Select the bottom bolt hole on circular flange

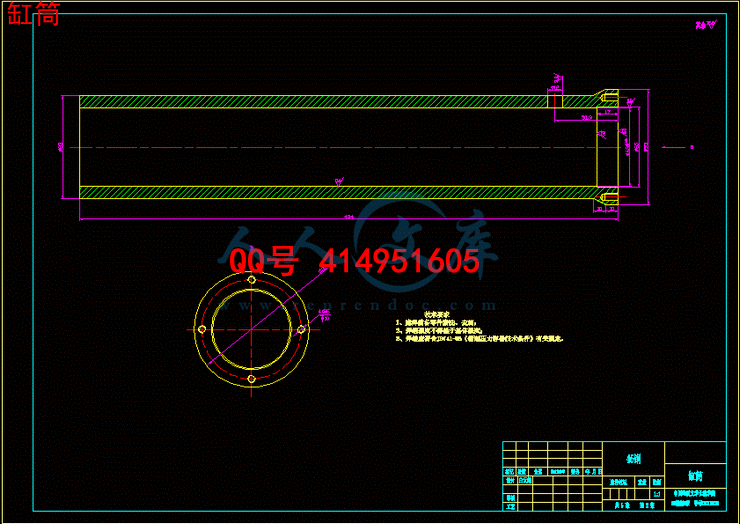[251, 378]
